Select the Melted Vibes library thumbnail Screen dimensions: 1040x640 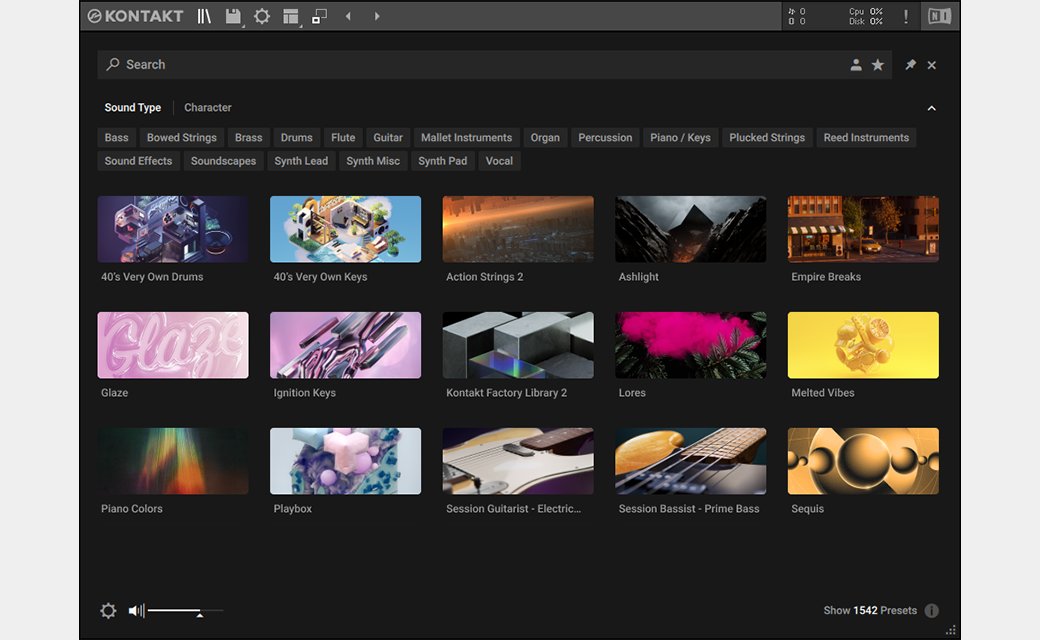[863, 346]
